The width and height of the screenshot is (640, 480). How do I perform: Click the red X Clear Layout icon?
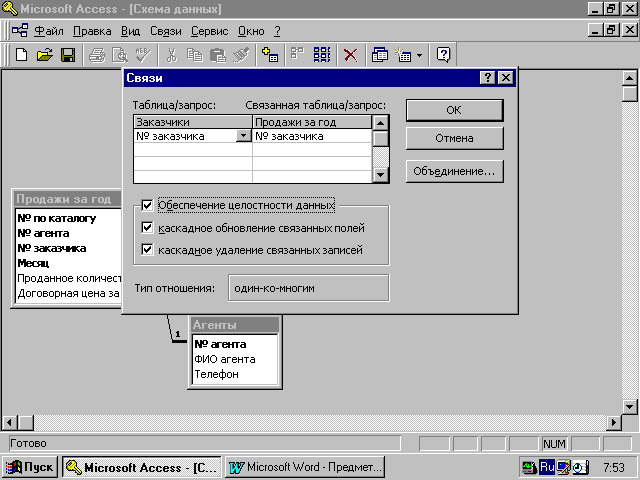pyautogui.click(x=351, y=55)
